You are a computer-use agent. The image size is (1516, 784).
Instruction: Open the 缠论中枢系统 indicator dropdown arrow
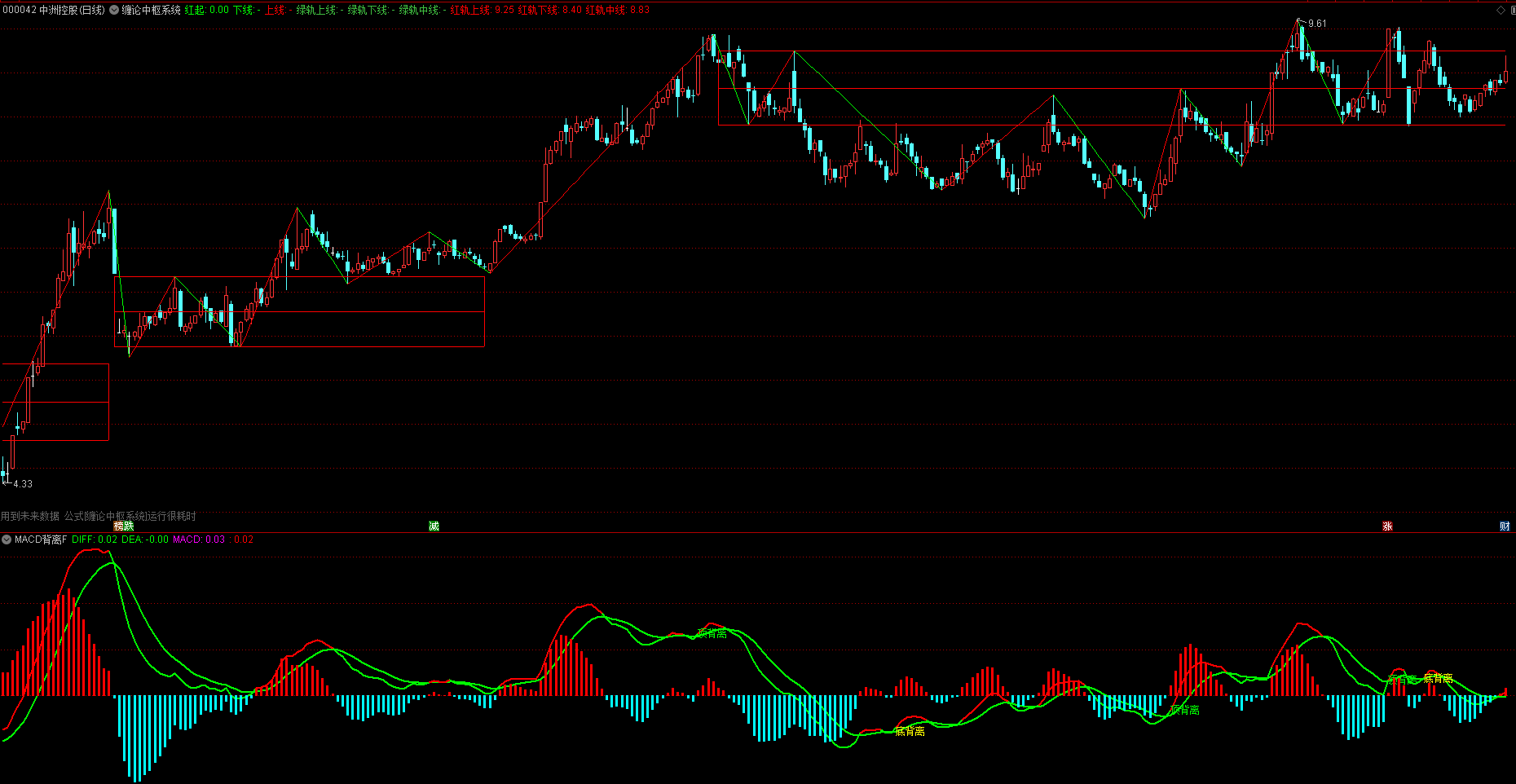(114, 11)
